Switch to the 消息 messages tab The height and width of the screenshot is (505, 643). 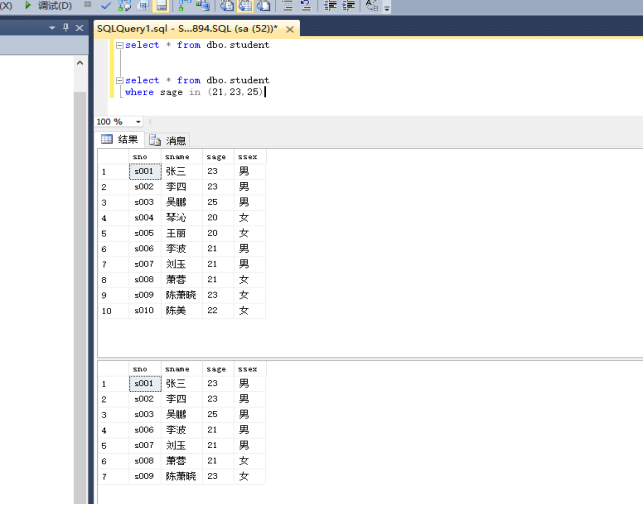point(167,140)
